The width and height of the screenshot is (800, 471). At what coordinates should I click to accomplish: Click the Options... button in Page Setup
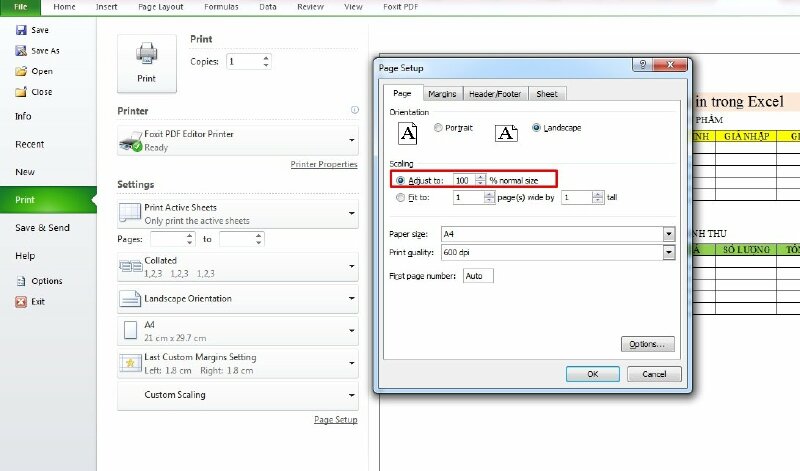tap(647, 344)
